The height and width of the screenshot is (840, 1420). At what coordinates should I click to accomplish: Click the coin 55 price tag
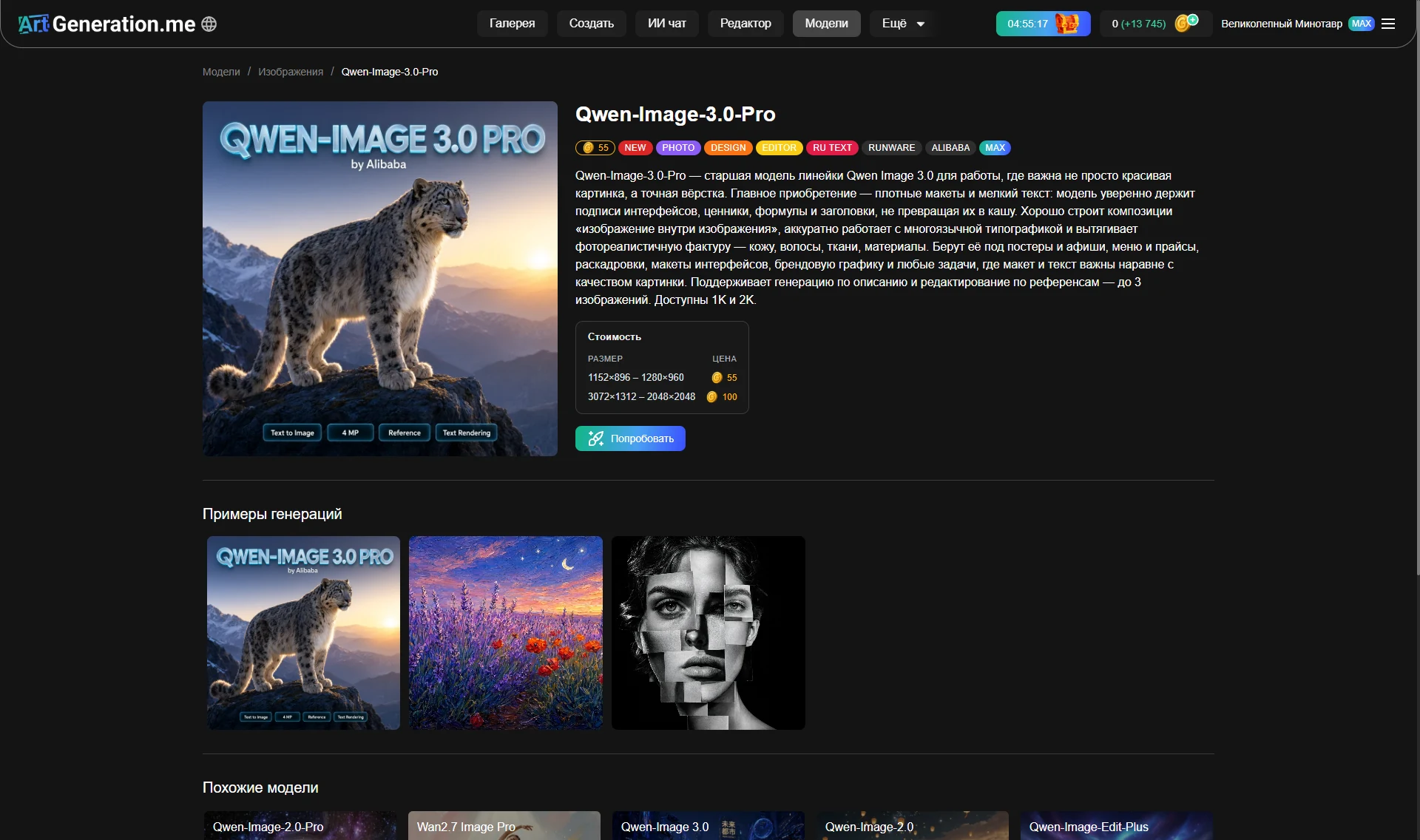[x=595, y=148]
